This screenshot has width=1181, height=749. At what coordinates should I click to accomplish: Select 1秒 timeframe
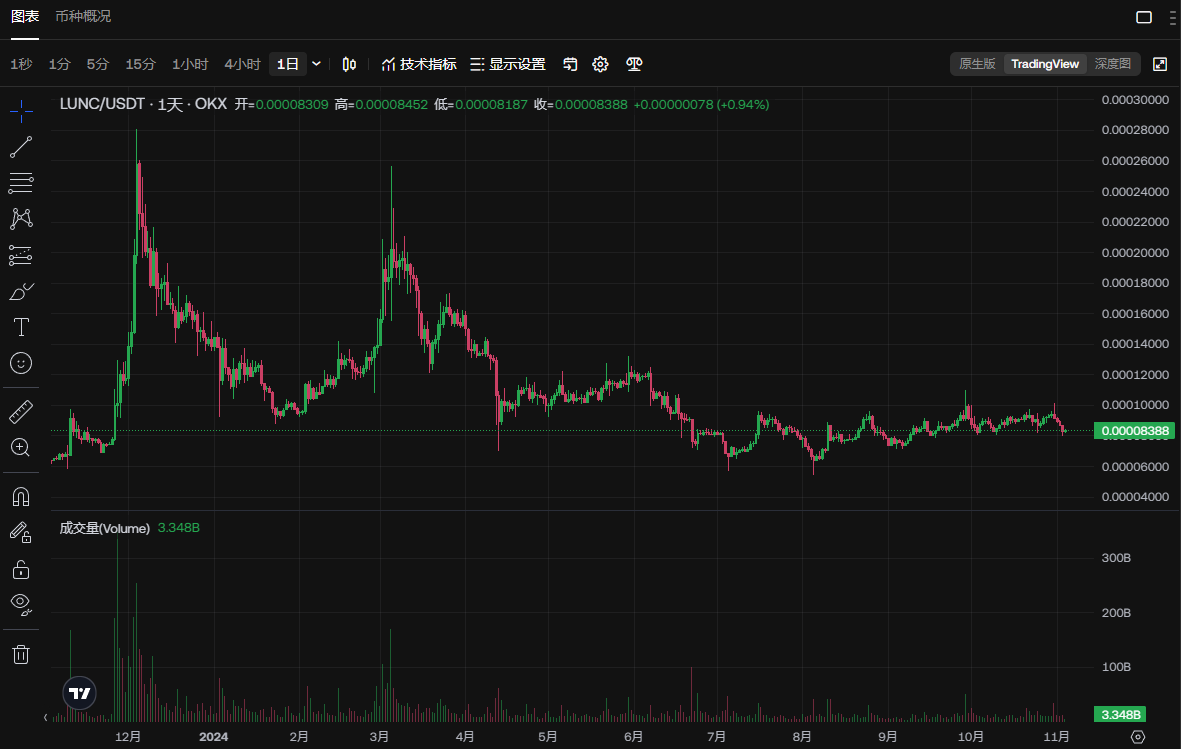pyautogui.click(x=21, y=64)
